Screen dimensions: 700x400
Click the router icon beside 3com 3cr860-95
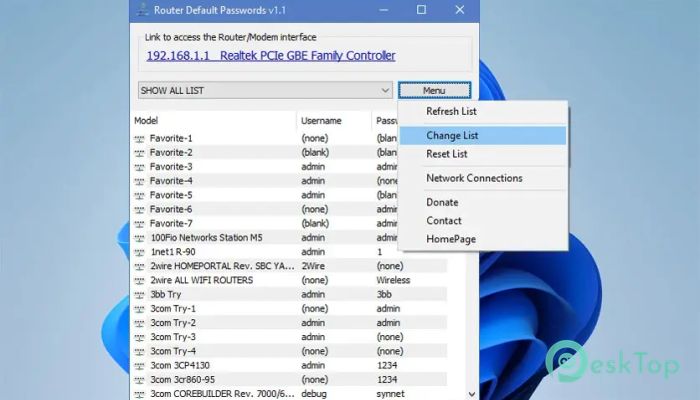[x=139, y=380]
